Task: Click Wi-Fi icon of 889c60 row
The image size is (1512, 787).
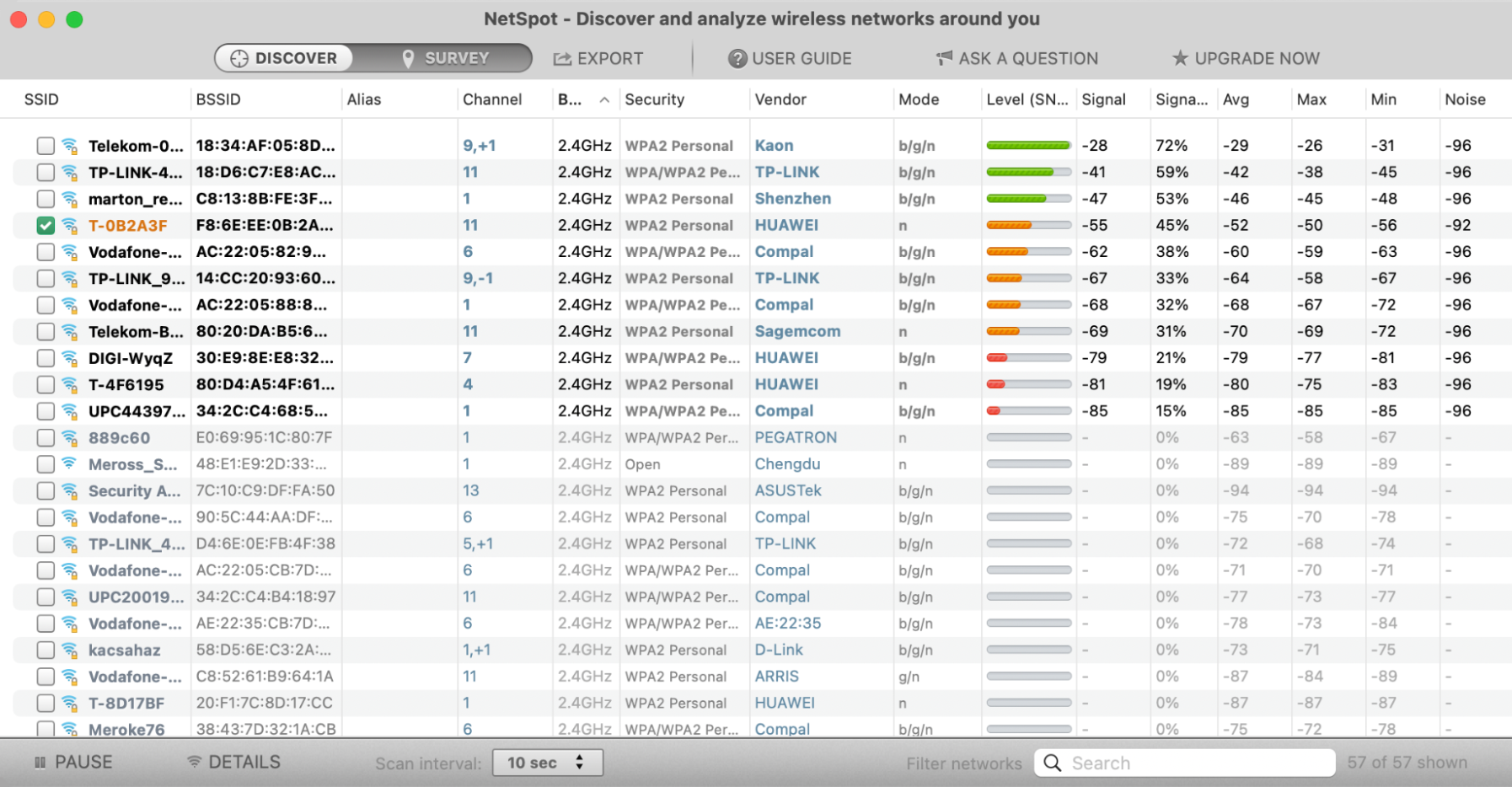Action: pos(70,438)
